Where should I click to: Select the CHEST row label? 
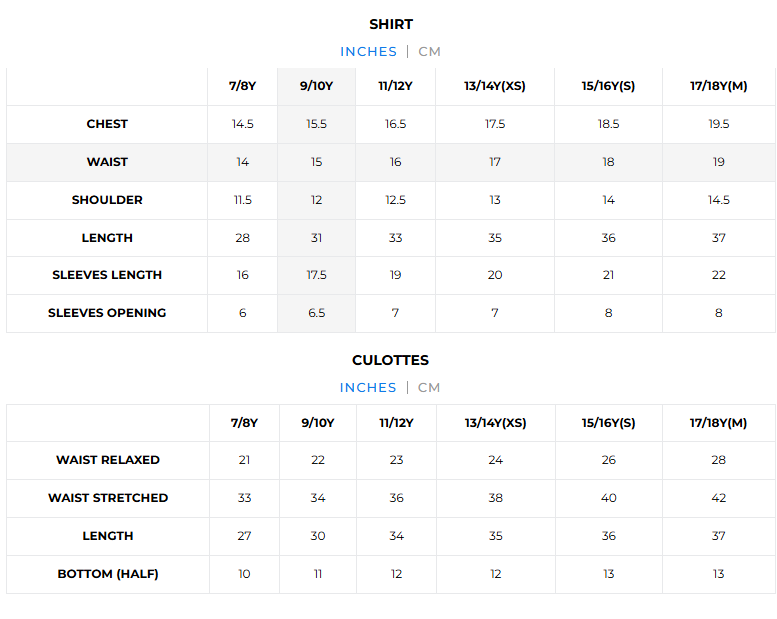(107, 124)
